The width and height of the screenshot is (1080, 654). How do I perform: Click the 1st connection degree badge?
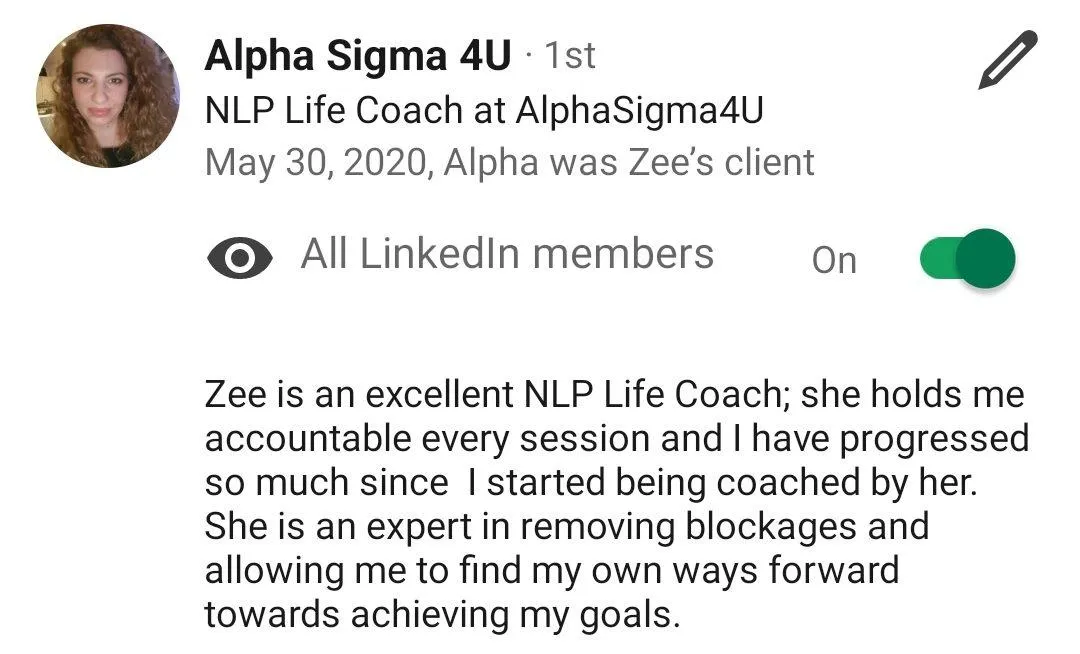coord(570,55)
